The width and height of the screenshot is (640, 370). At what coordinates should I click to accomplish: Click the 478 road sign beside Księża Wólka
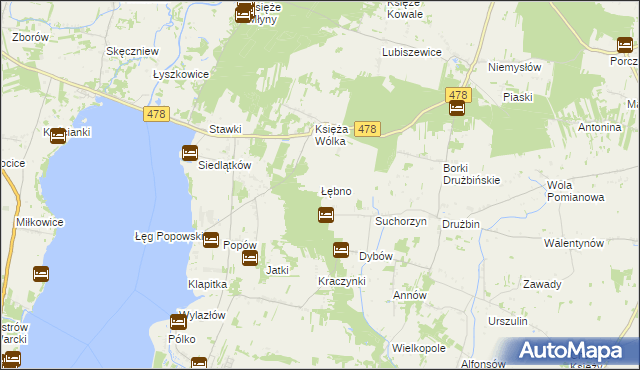[x=367, y=129]
